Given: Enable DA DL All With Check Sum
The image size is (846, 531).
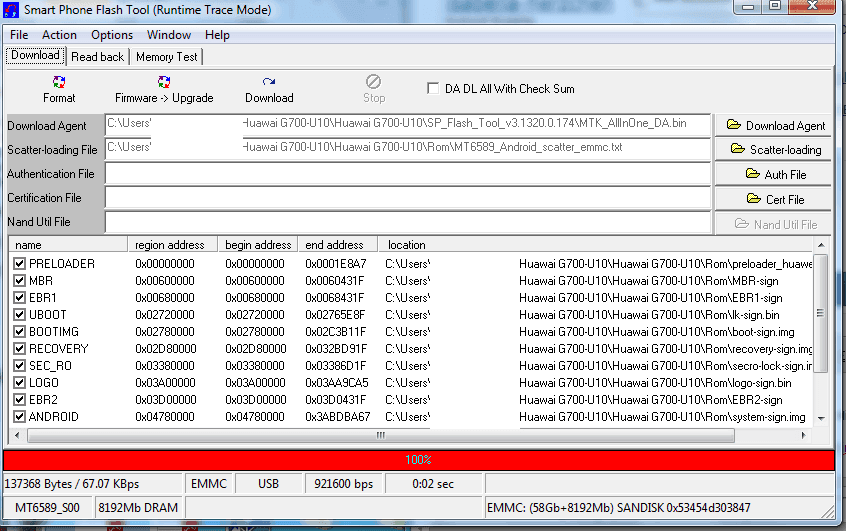Looking at the screenshot, I should [x=433, y=88].
